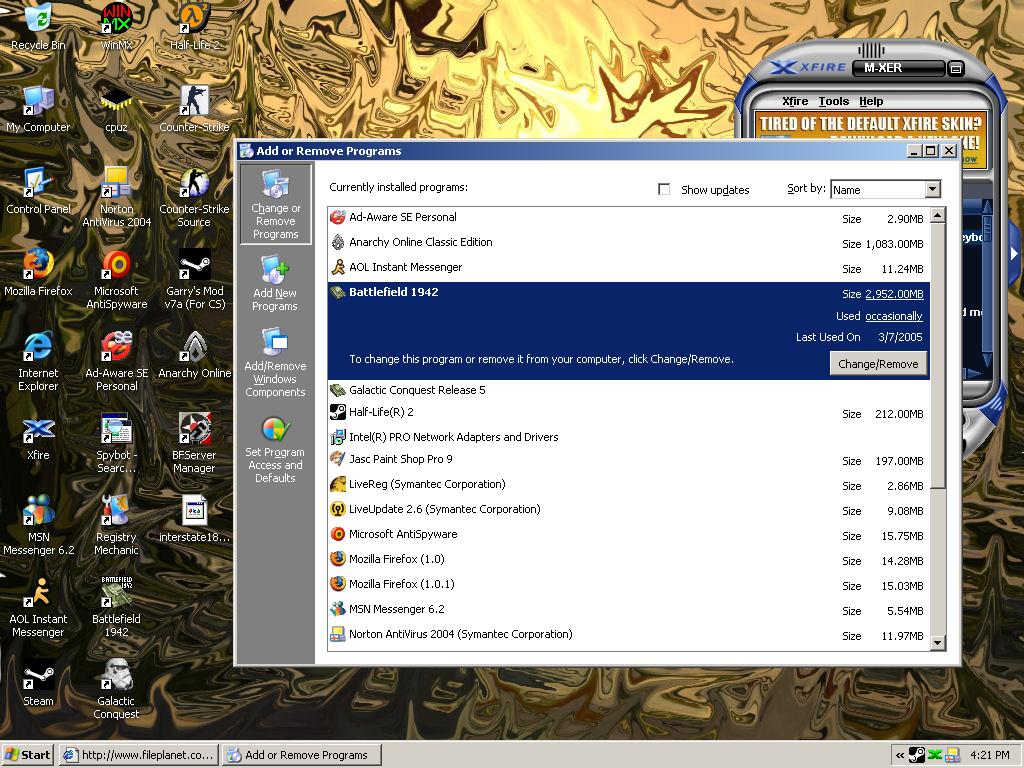Click the Xfire icon in system tray
Screen dimensions: 1024x768
click(x=935, y=755)
